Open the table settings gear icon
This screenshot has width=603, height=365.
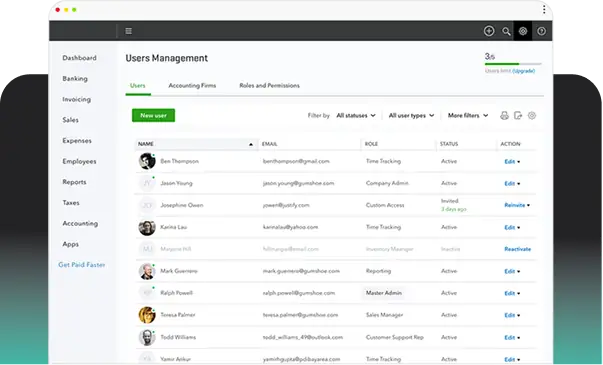(x=532, y=115)
